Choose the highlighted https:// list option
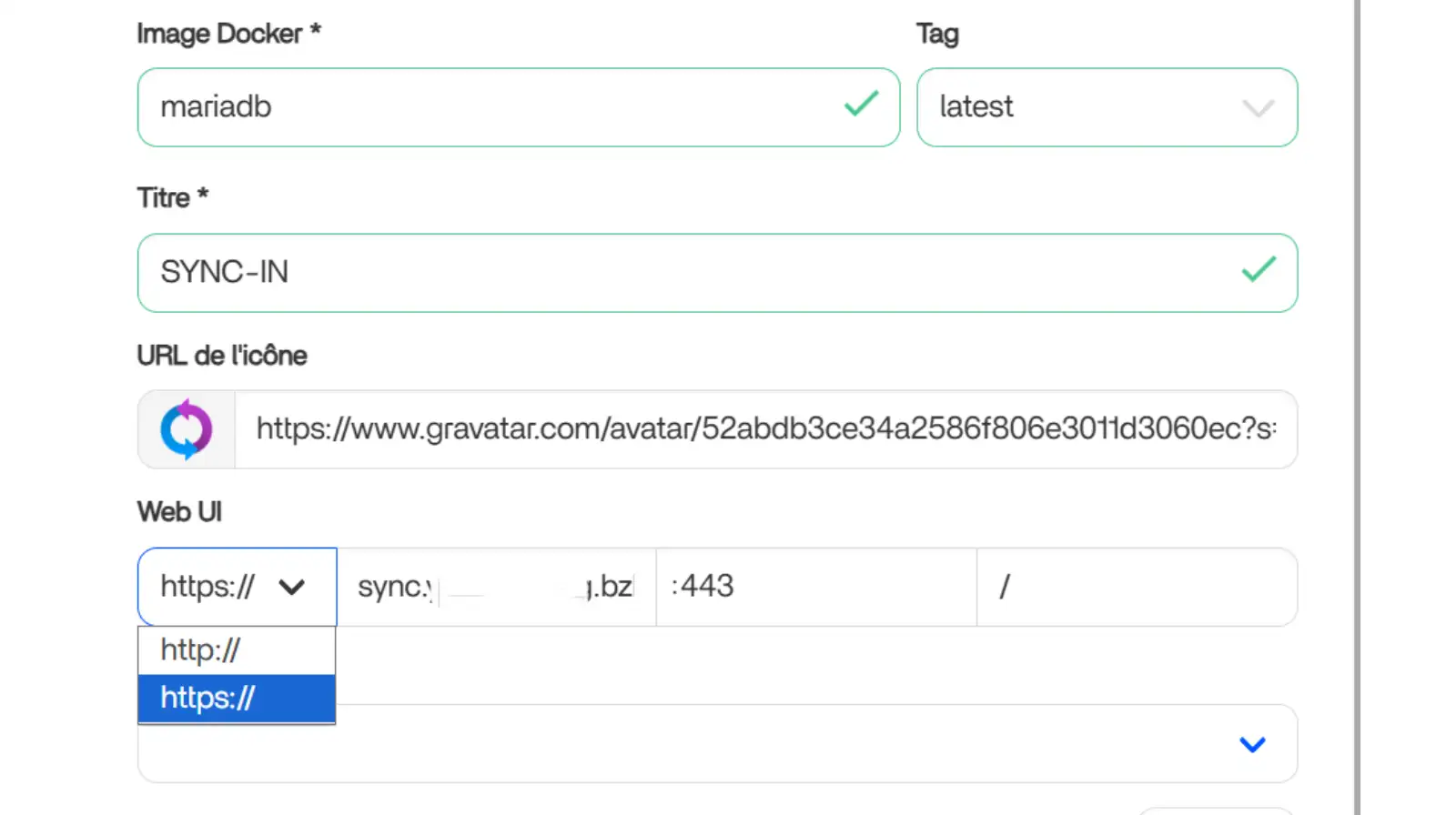This screenshot has height=815, width=1456. pos(237,699)
